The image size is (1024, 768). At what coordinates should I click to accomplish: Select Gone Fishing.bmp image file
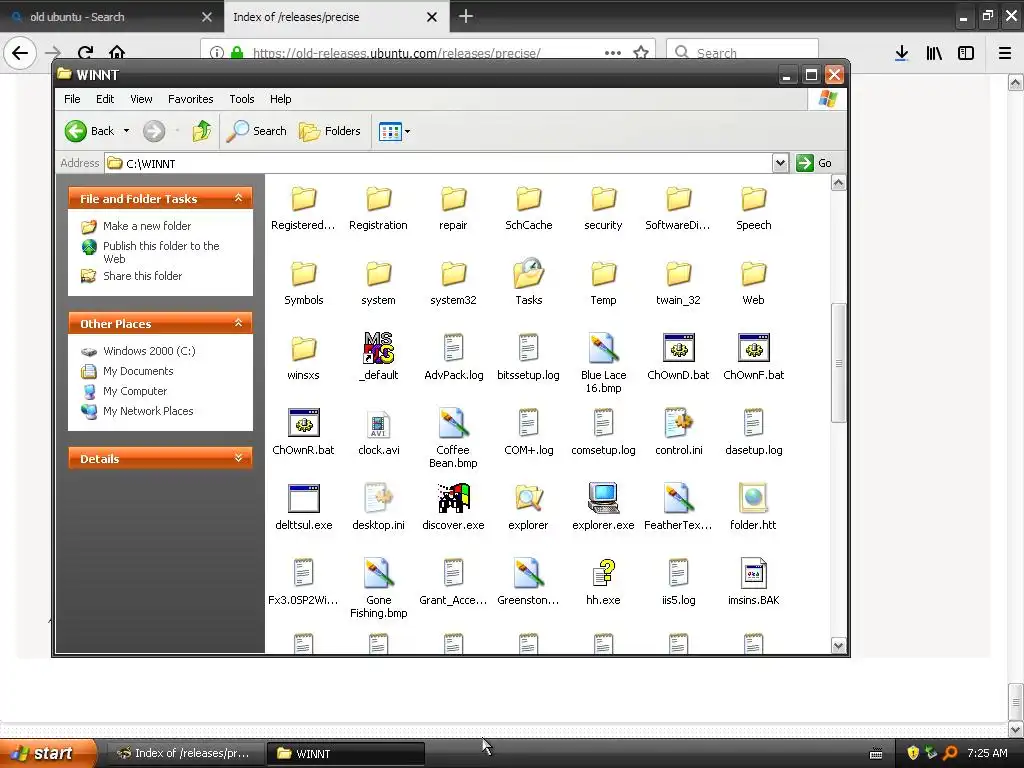(x=378, y=588)
